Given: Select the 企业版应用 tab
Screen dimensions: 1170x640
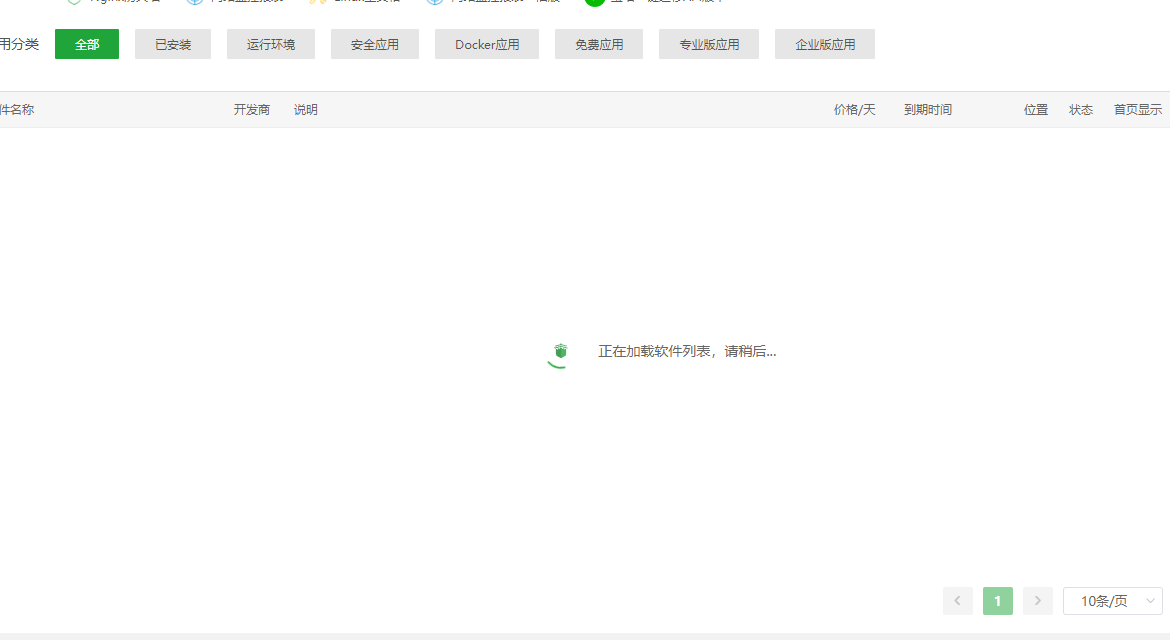Looking at the screenshot, I should click(x=825, y=44).
